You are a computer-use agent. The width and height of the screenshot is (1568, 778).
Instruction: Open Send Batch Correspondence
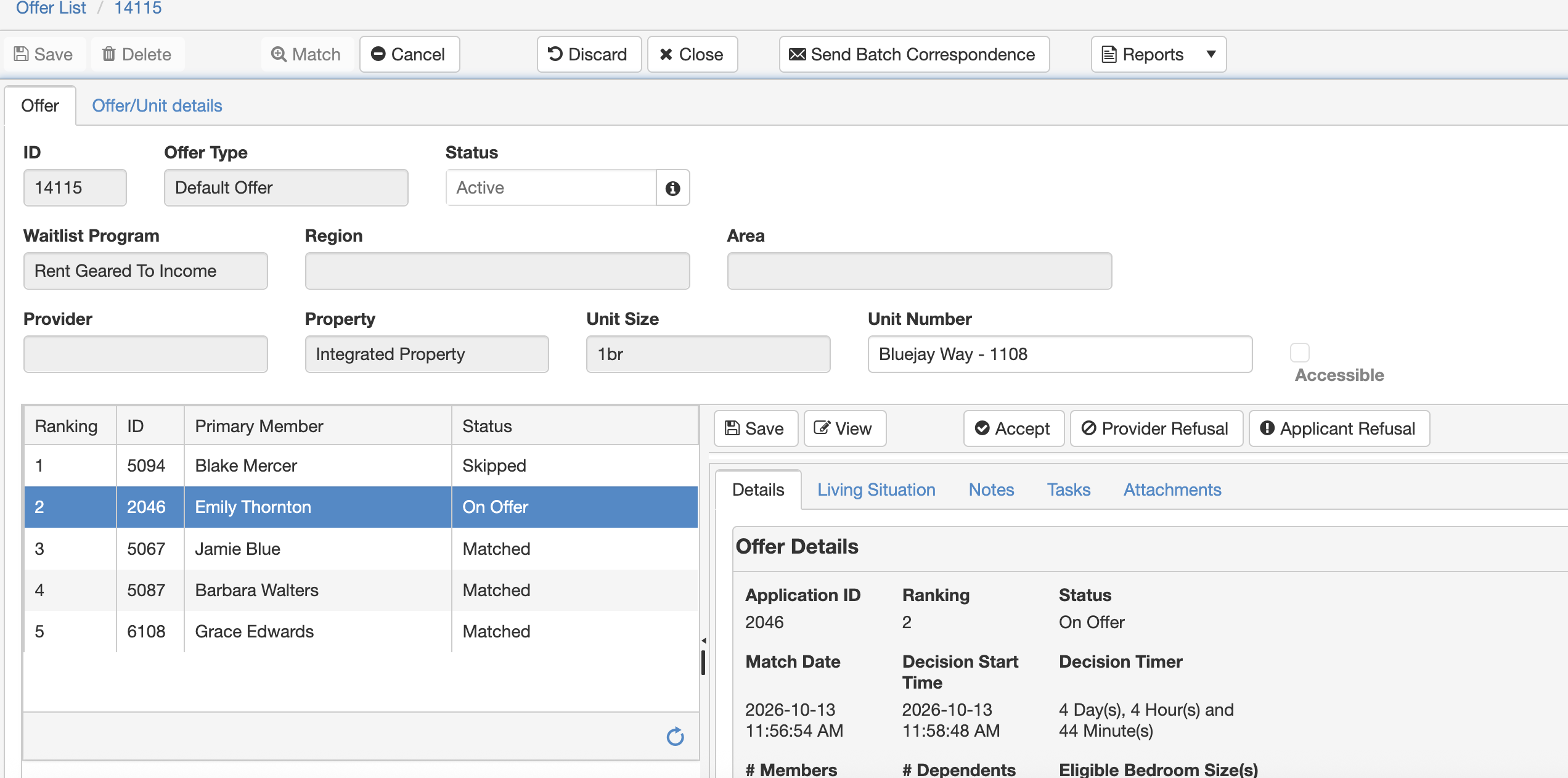click(x=914, y=54)
